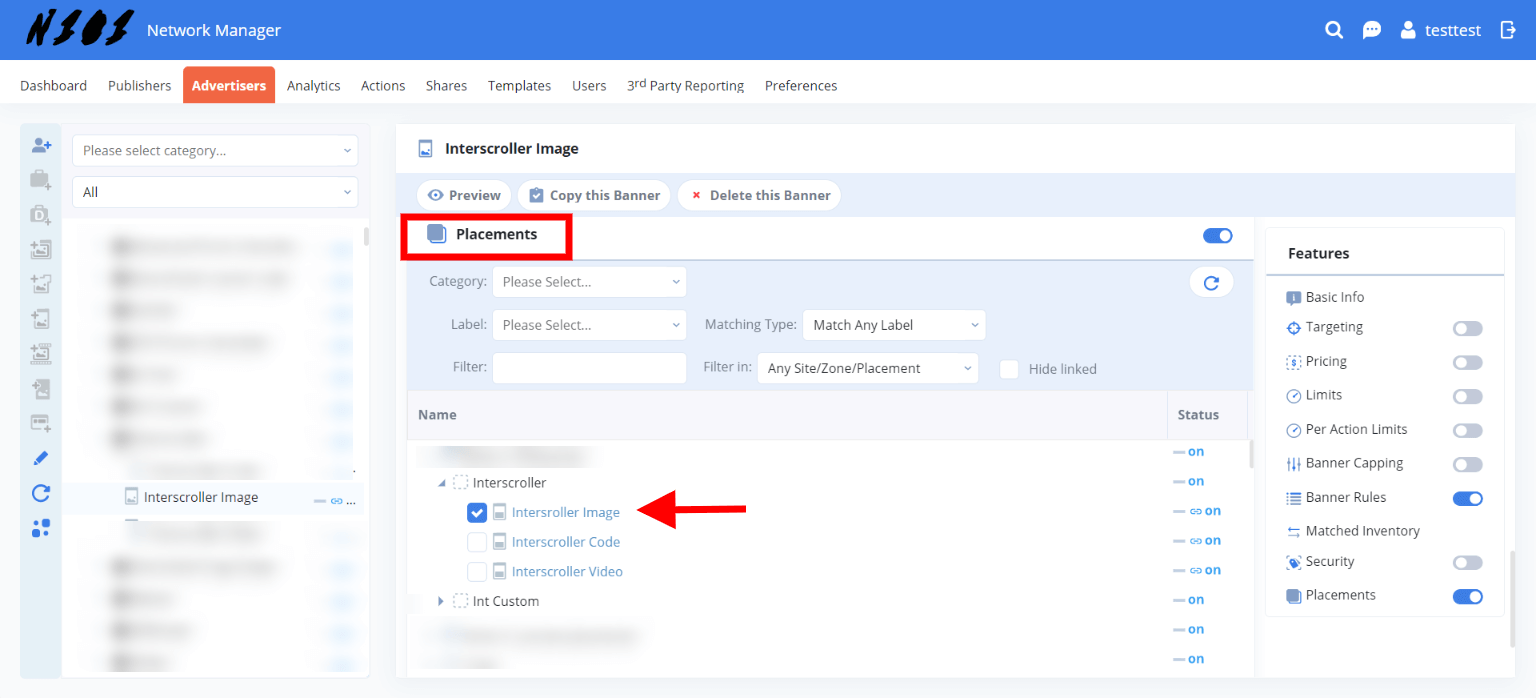Screen dimensions: 1536x698
Task: Click the search magnifier icon in header
Action: coord(1334,30)
